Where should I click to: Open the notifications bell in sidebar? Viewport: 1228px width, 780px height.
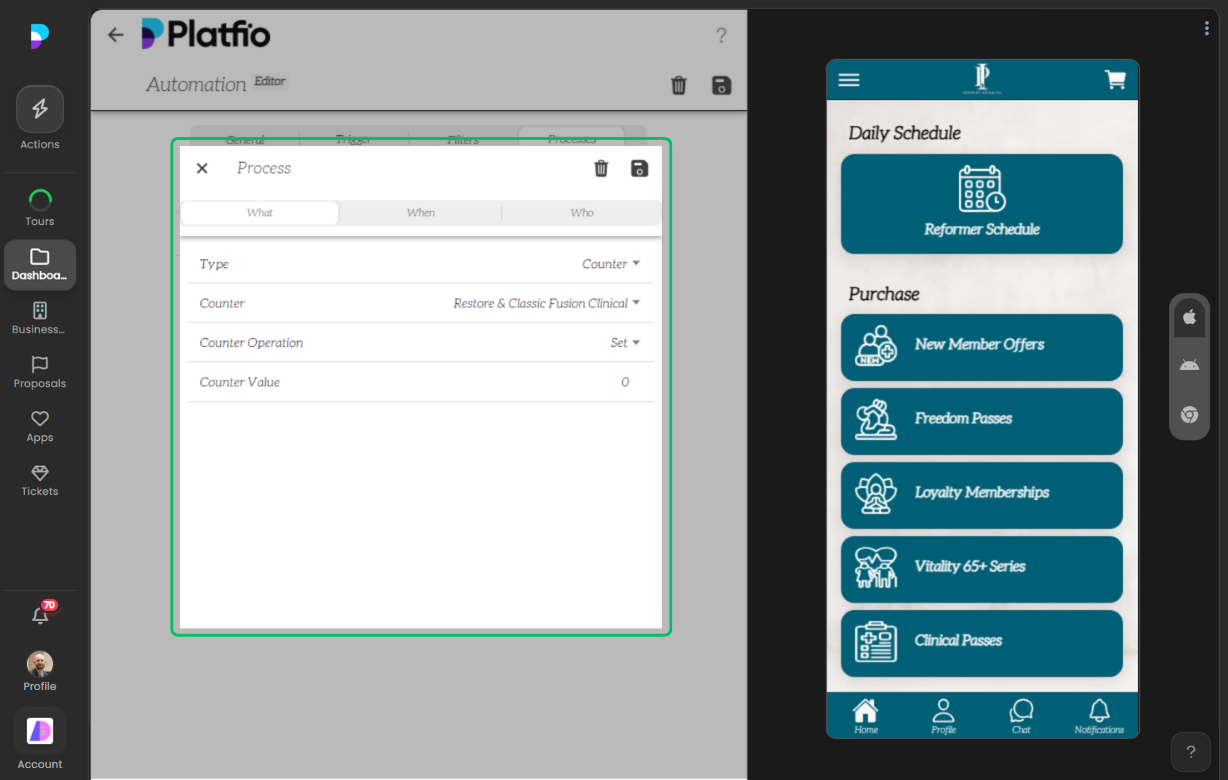40,615
